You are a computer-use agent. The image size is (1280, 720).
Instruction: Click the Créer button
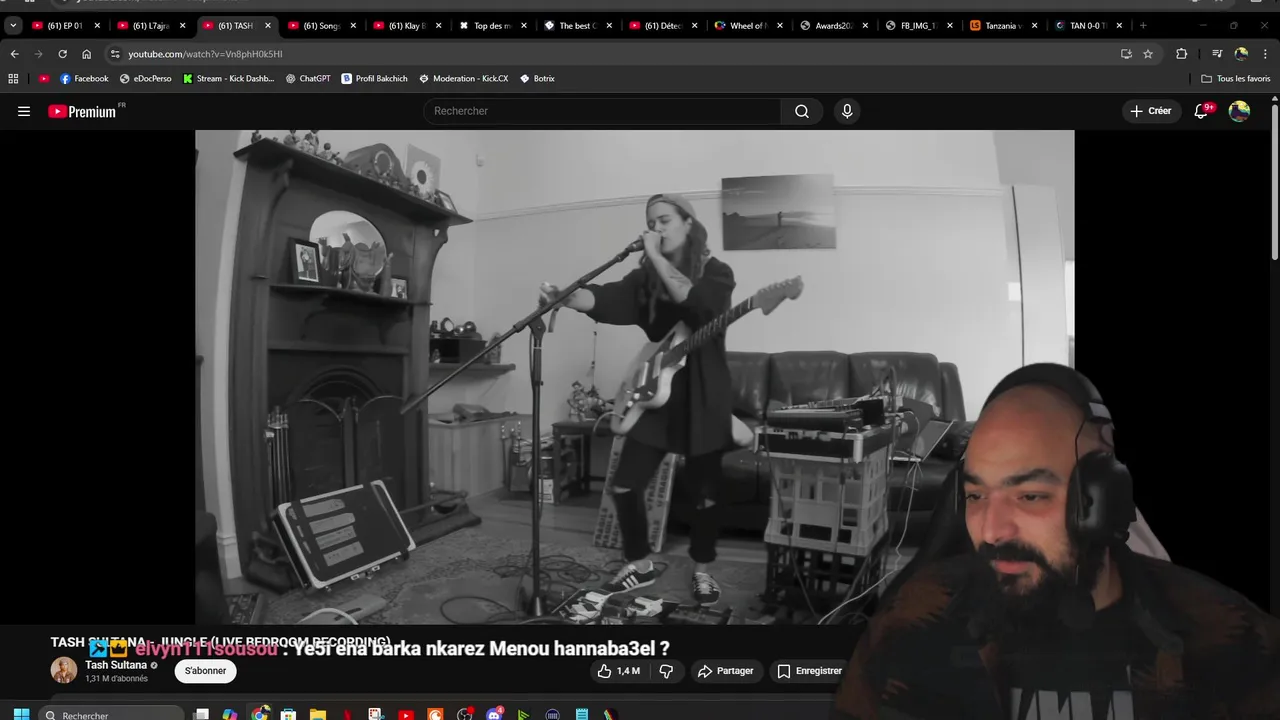click(1150, 111)
